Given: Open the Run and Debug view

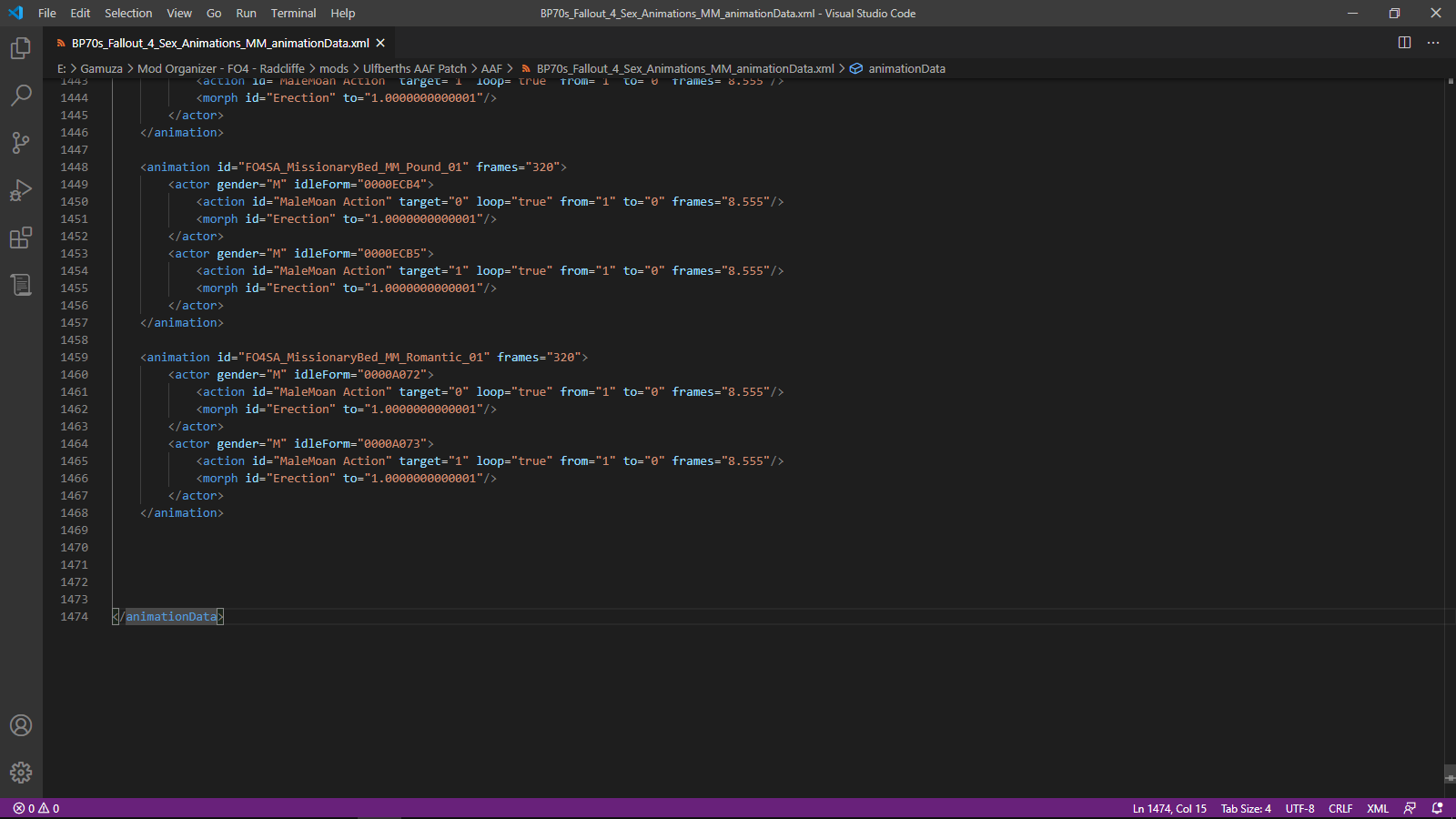Looking at the screenshot, I should point(21,190).
